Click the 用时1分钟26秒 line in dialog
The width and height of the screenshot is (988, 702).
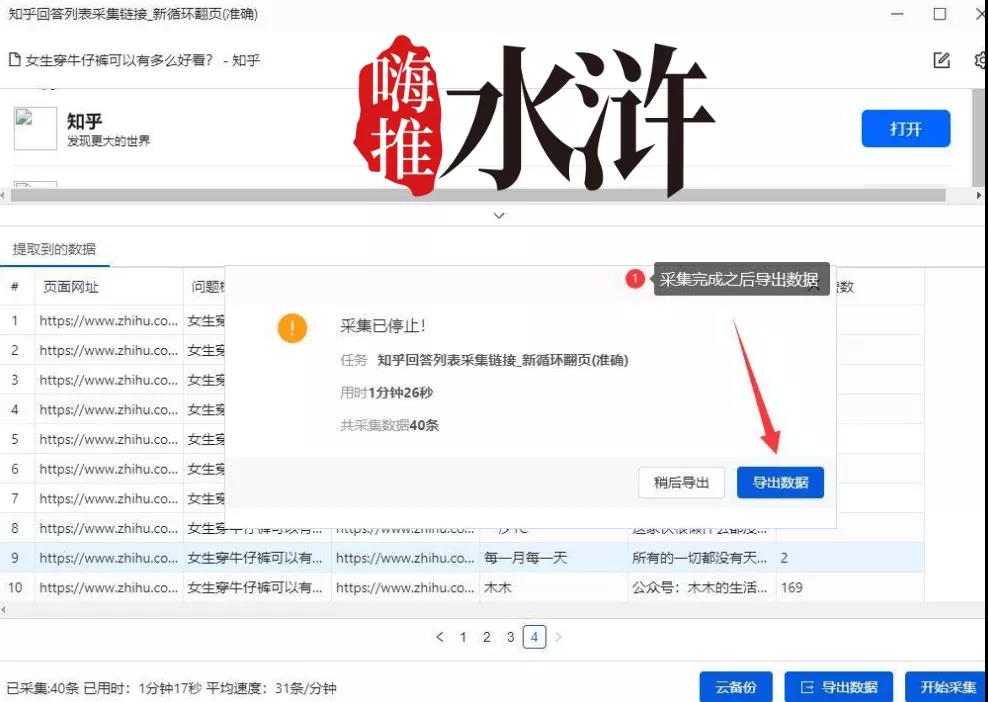[x=386, y=393]
